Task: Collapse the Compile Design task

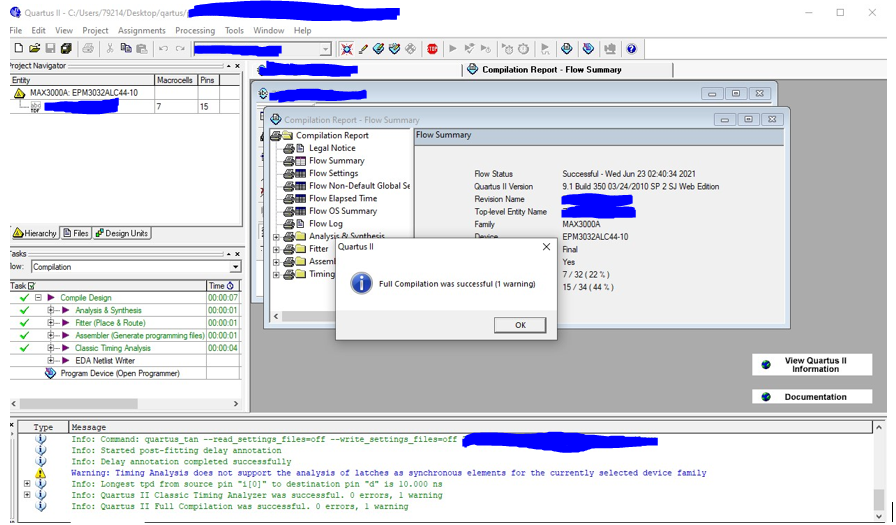Action: tap(38, 298)
